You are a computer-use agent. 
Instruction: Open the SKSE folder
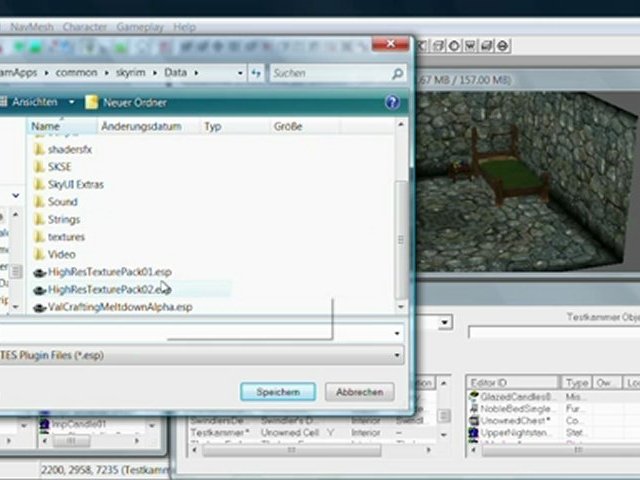pos(59,167)
